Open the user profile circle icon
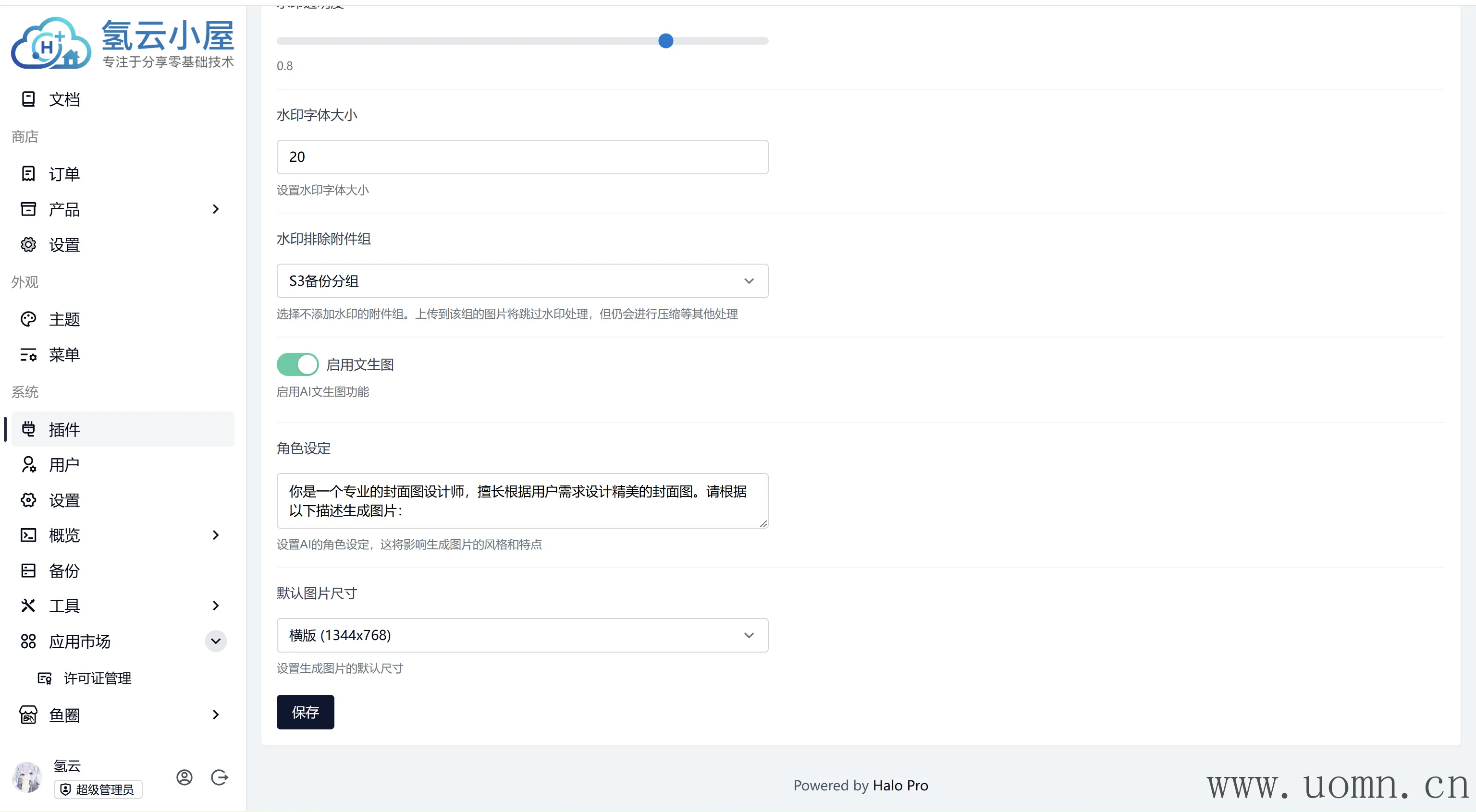The width and height of the screenshot is (1476, 812). tap(184, 777)
